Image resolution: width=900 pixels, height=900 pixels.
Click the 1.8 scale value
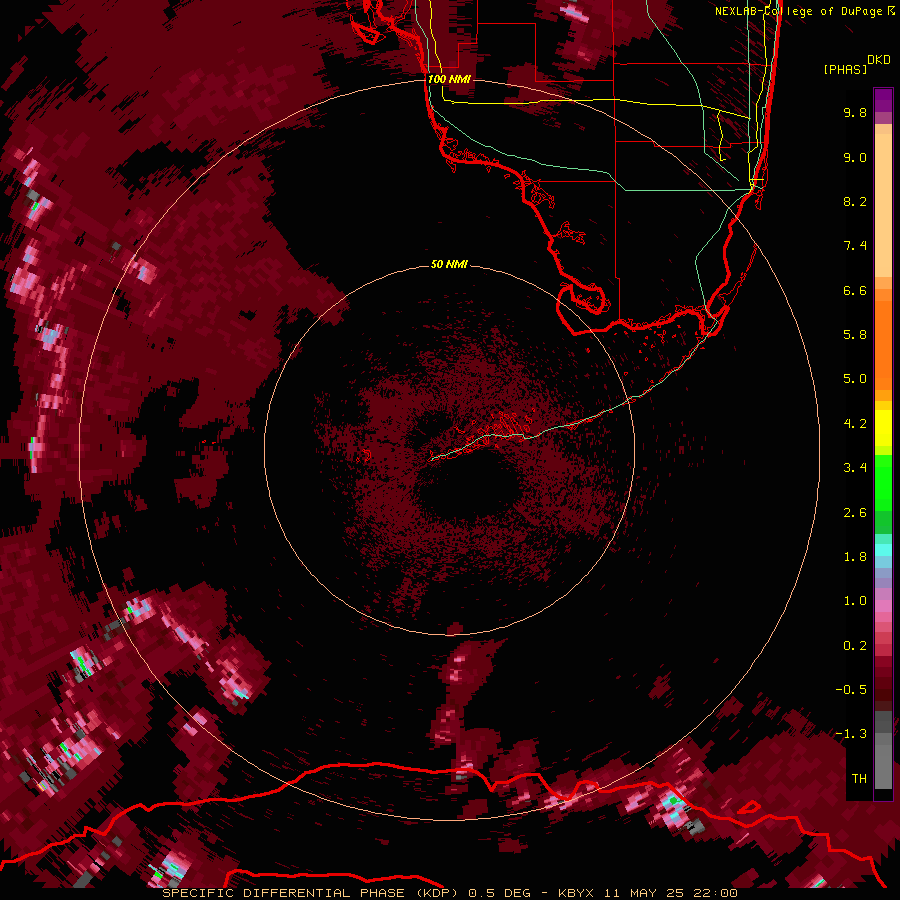coord(855,557)
